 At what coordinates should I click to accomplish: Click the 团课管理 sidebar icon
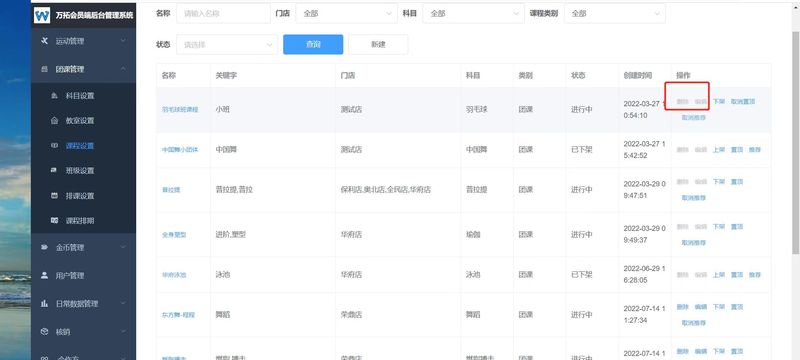point(44,69)
